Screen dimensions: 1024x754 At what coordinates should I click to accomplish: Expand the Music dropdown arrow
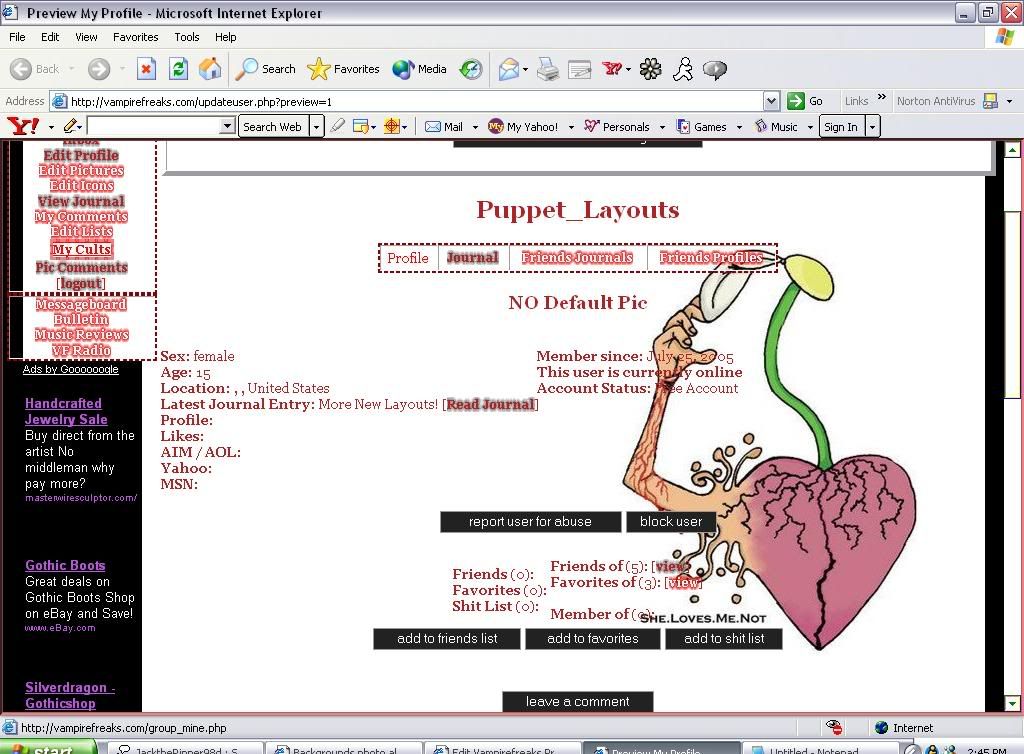pos(810,127)
